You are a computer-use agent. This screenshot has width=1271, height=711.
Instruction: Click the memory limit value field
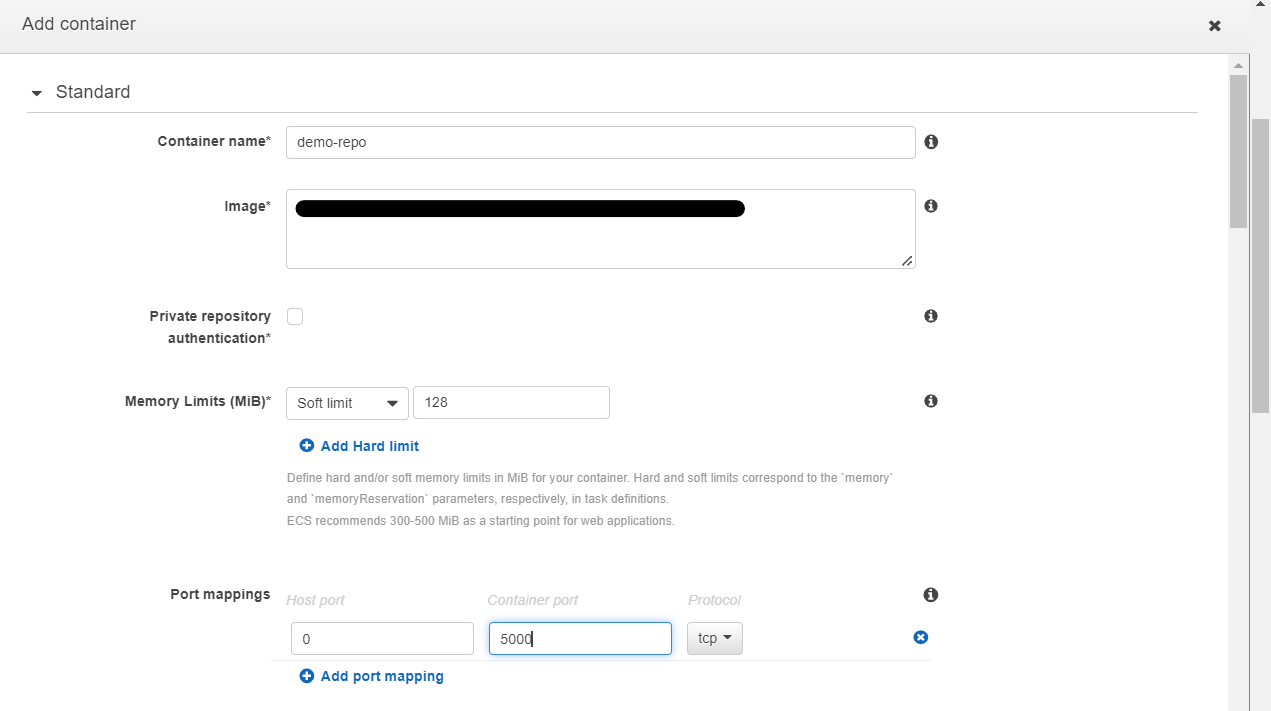coord(511,403)
